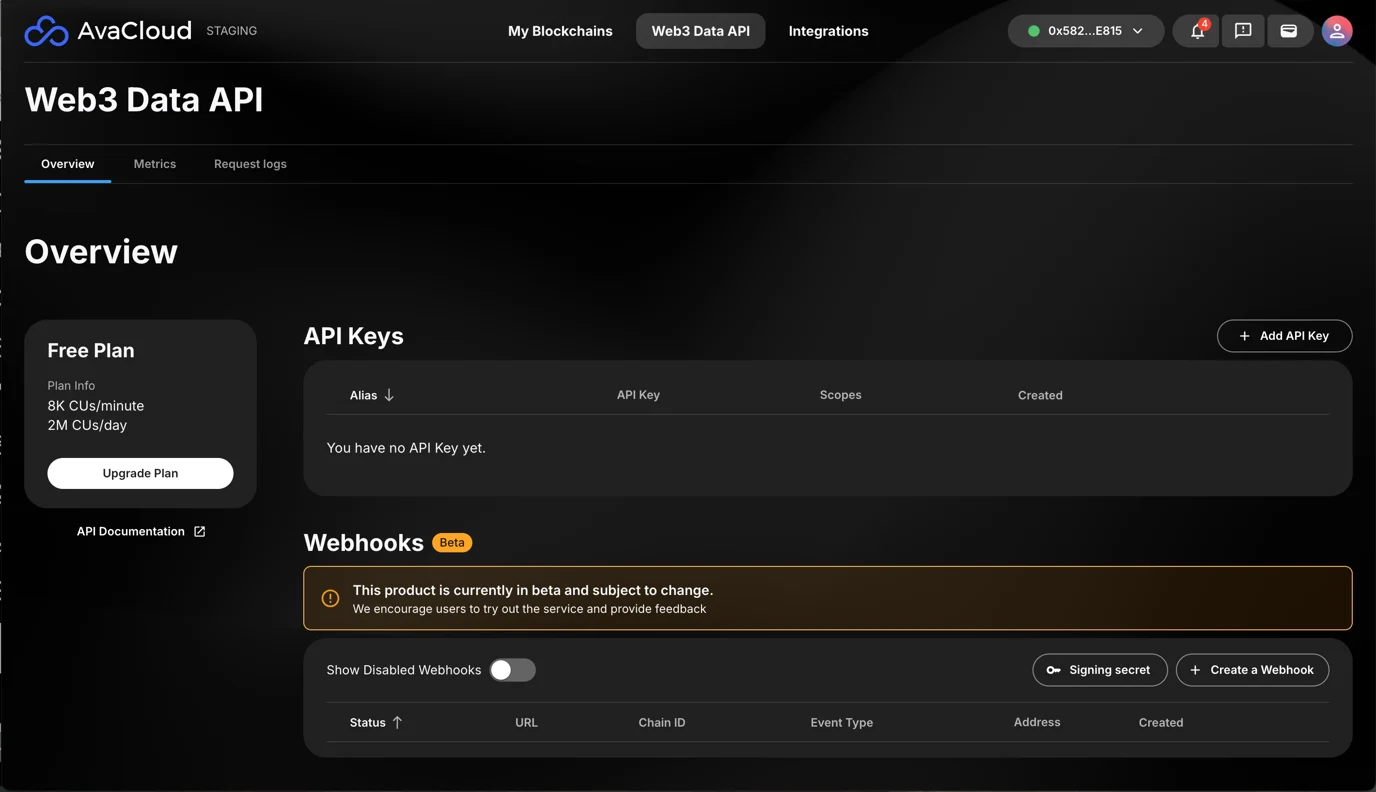
Task: Open the Signing secret button
Action: point(1100,670)
